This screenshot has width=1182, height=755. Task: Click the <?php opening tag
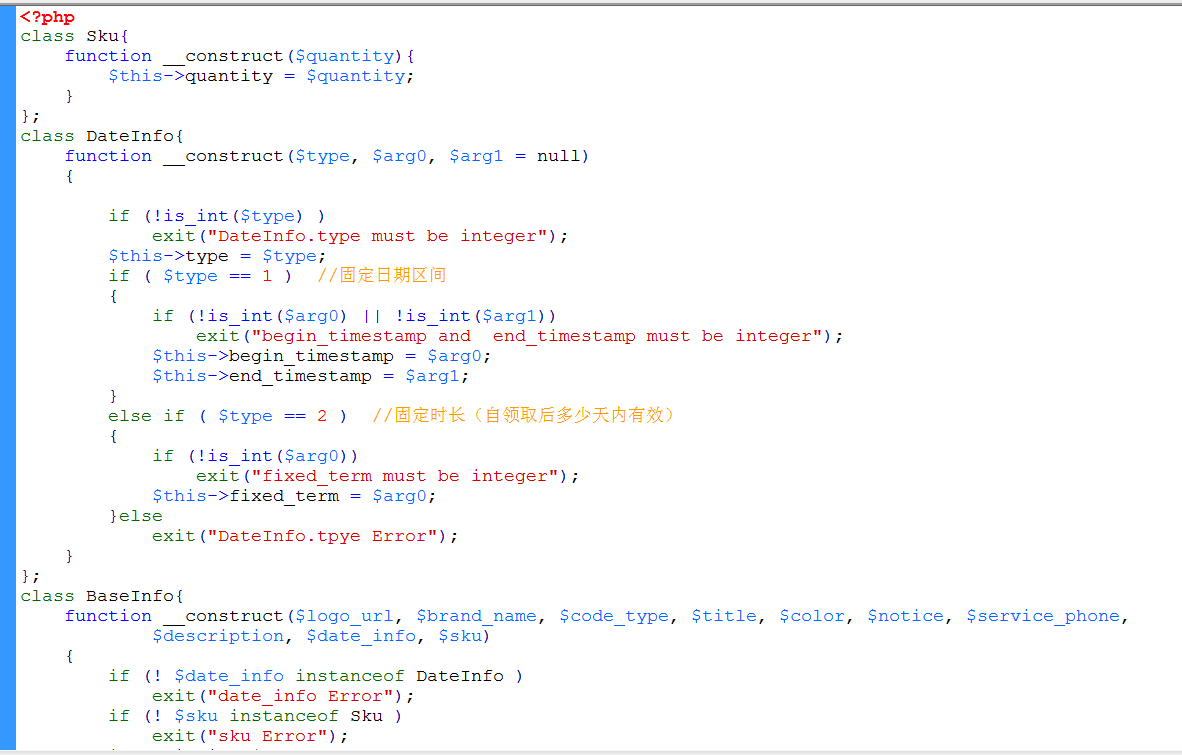pyautogui.click(x=47, y=17)
